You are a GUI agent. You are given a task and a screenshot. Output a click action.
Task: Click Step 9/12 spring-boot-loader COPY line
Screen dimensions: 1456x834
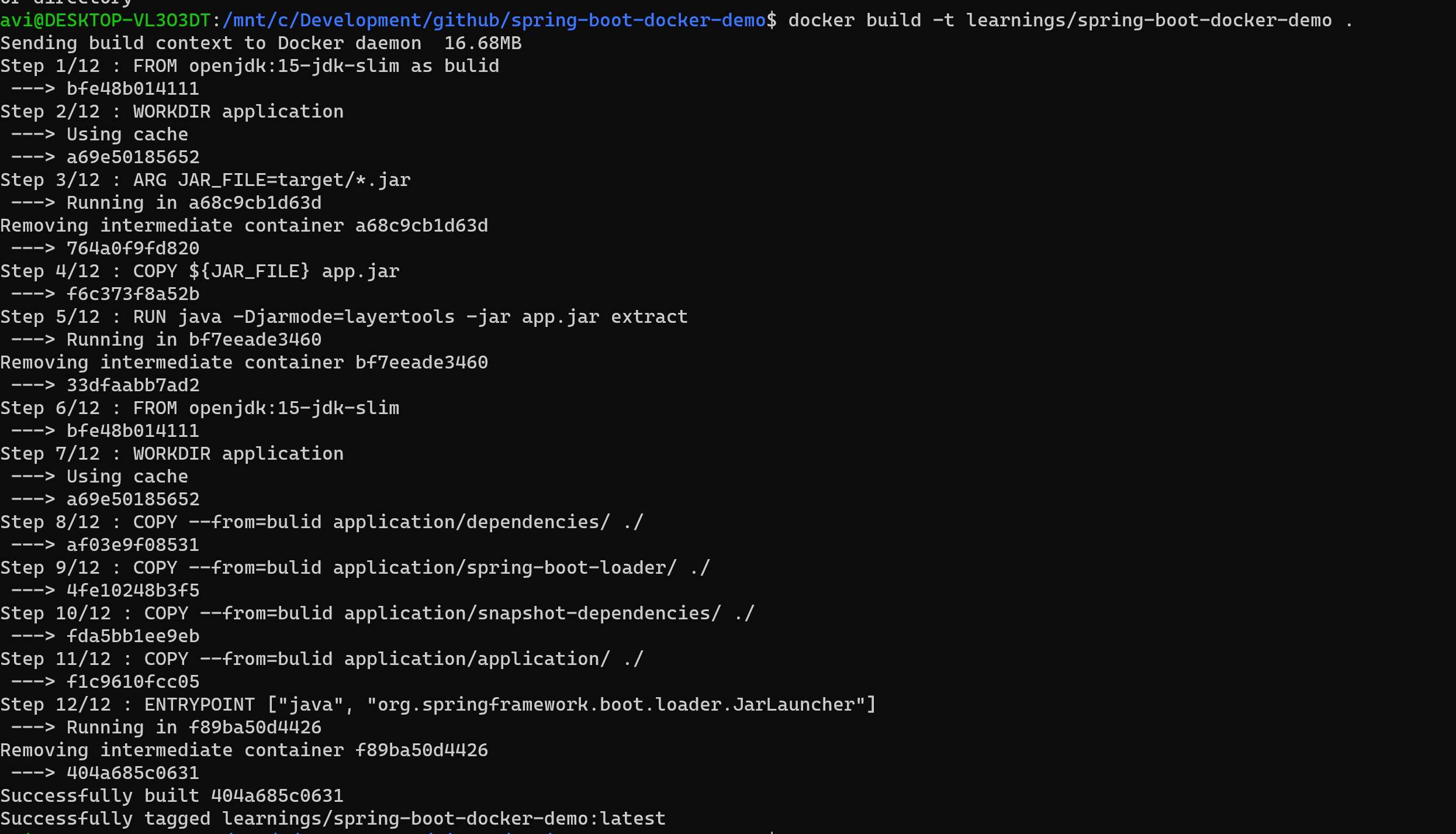(355, 567)
